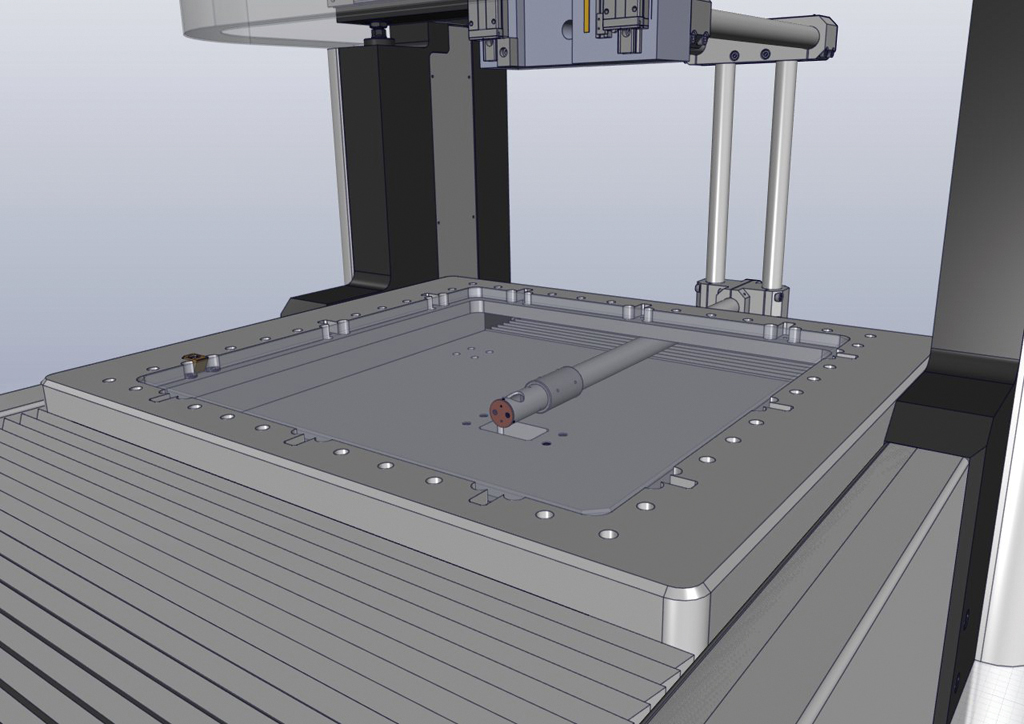Select the brass fitting on plate's left edge

(x=192, y=362)
